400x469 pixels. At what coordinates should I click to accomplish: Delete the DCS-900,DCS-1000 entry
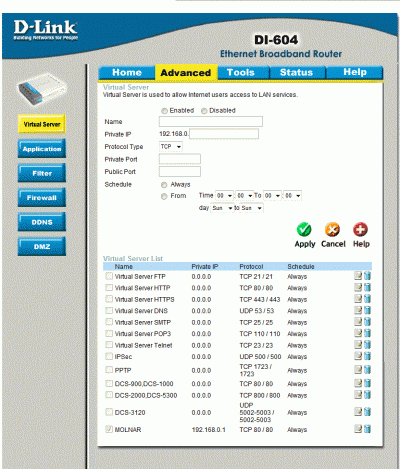pos(367,383)
